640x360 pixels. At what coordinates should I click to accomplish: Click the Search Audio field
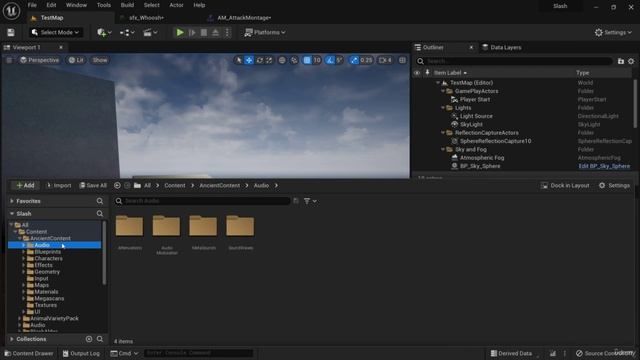tap(202, 201)
